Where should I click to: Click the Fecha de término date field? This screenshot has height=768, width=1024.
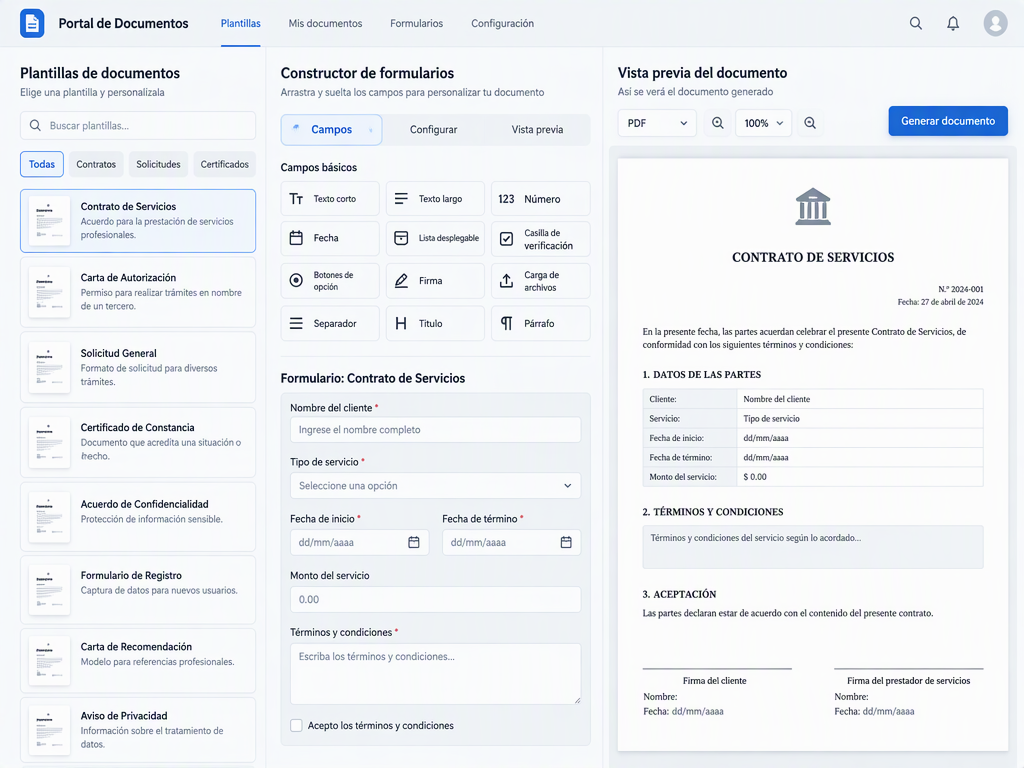511,542
